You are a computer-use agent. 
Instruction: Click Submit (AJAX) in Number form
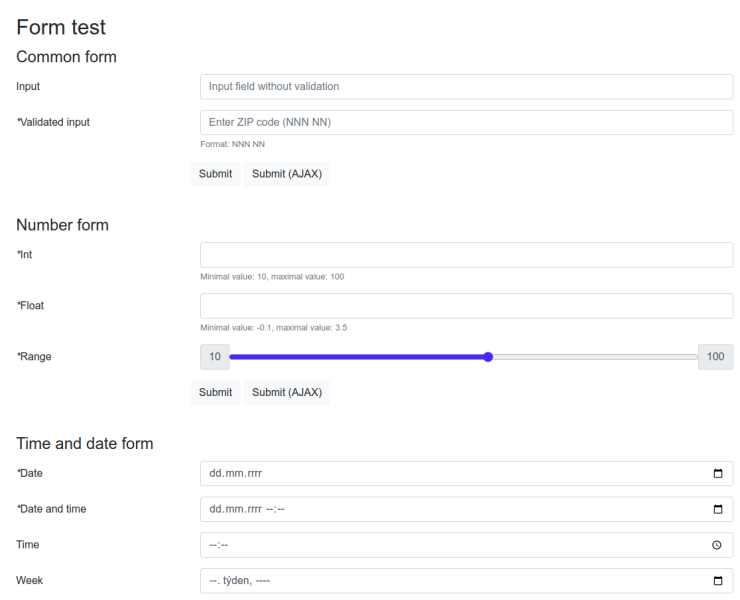[287, 393]
